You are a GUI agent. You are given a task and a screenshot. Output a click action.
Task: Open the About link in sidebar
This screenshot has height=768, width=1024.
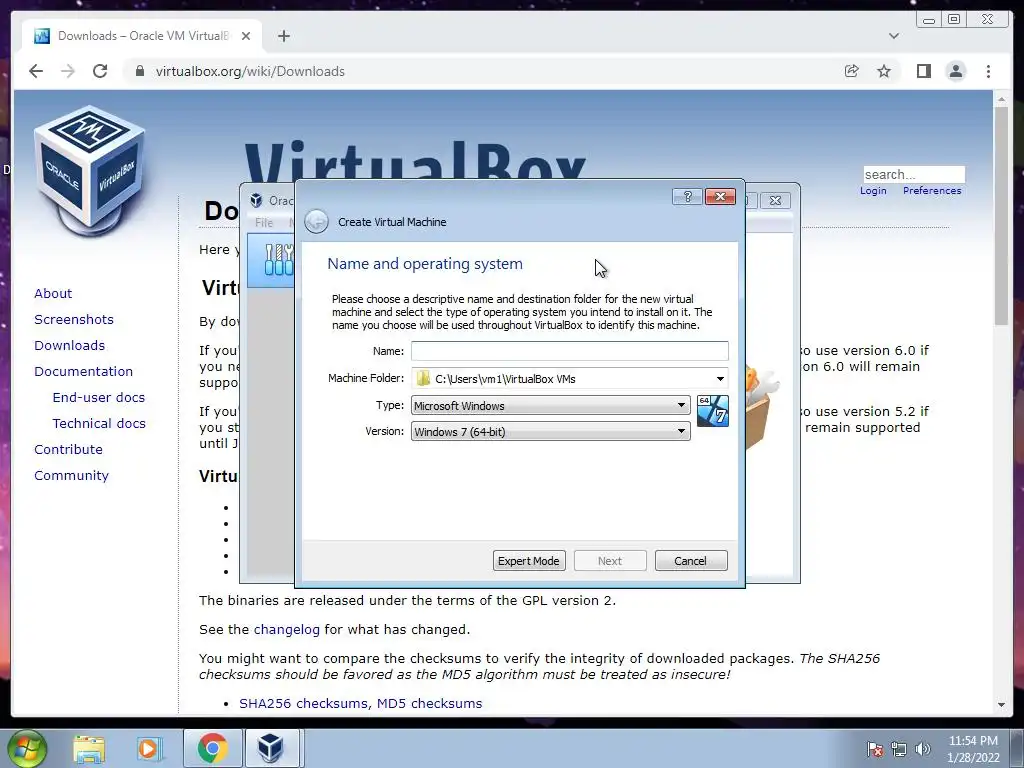tap(53, 293)
